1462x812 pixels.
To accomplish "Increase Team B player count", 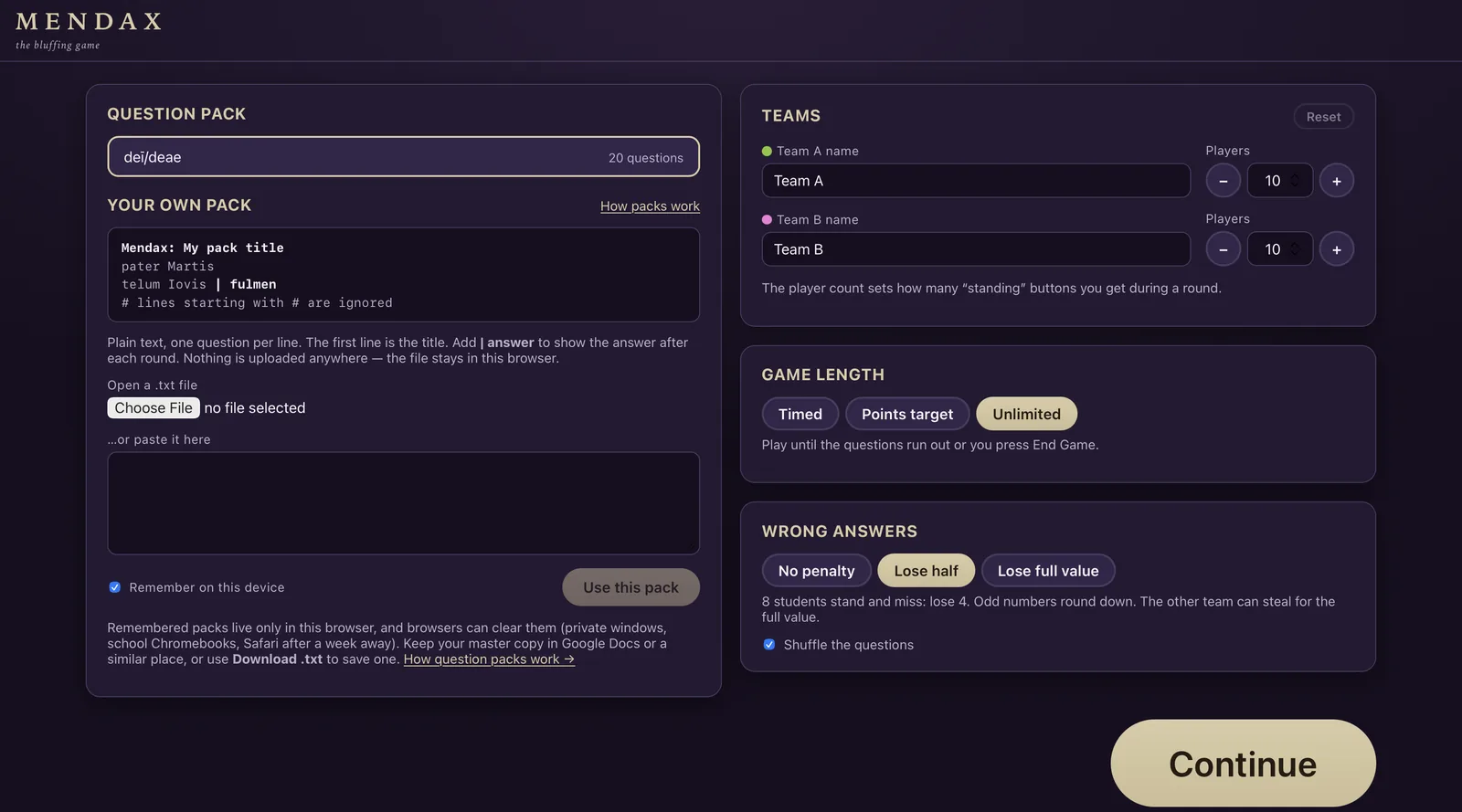I will coord(1336,249).
